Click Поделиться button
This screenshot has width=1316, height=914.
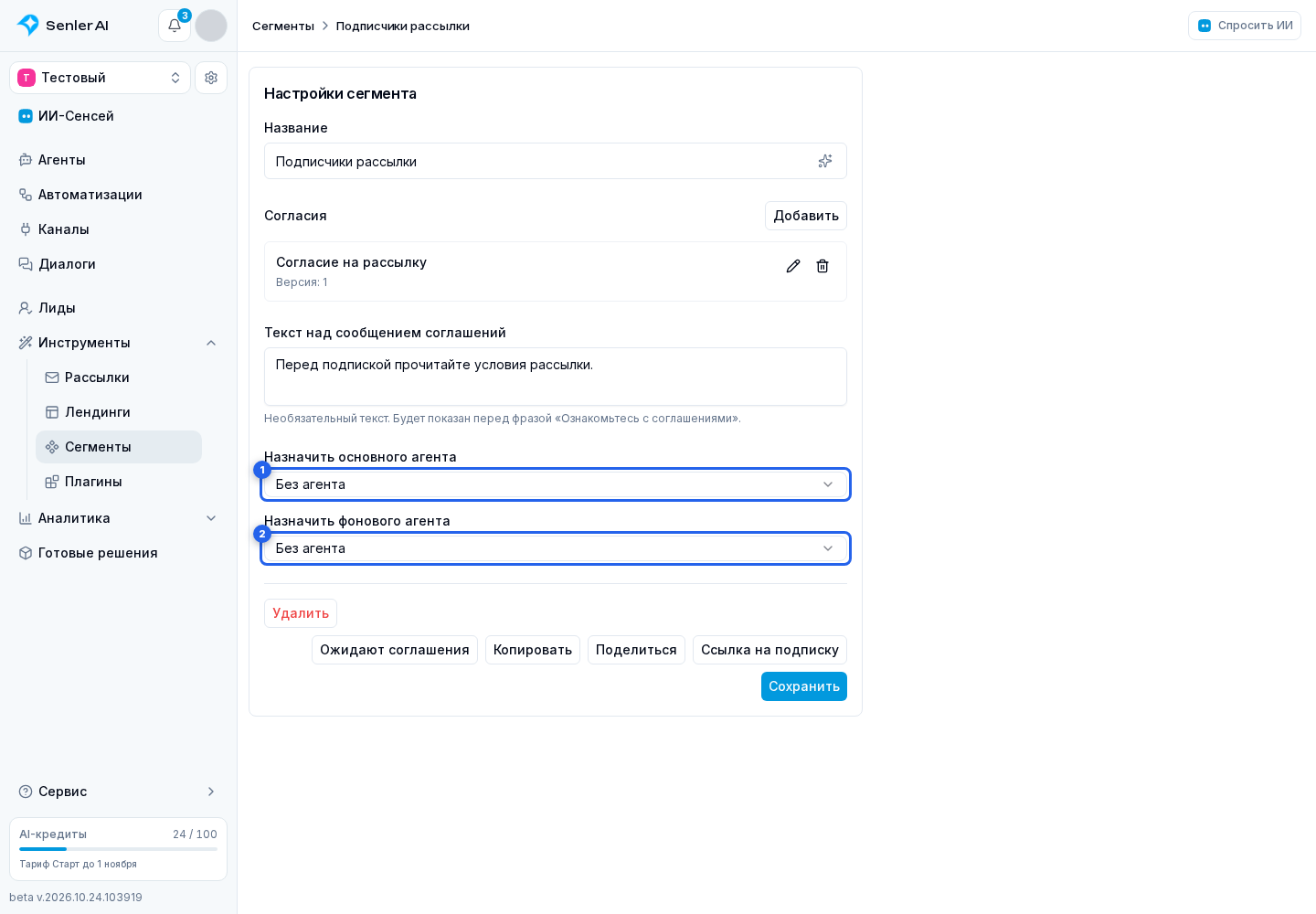(x=636, y=650)
